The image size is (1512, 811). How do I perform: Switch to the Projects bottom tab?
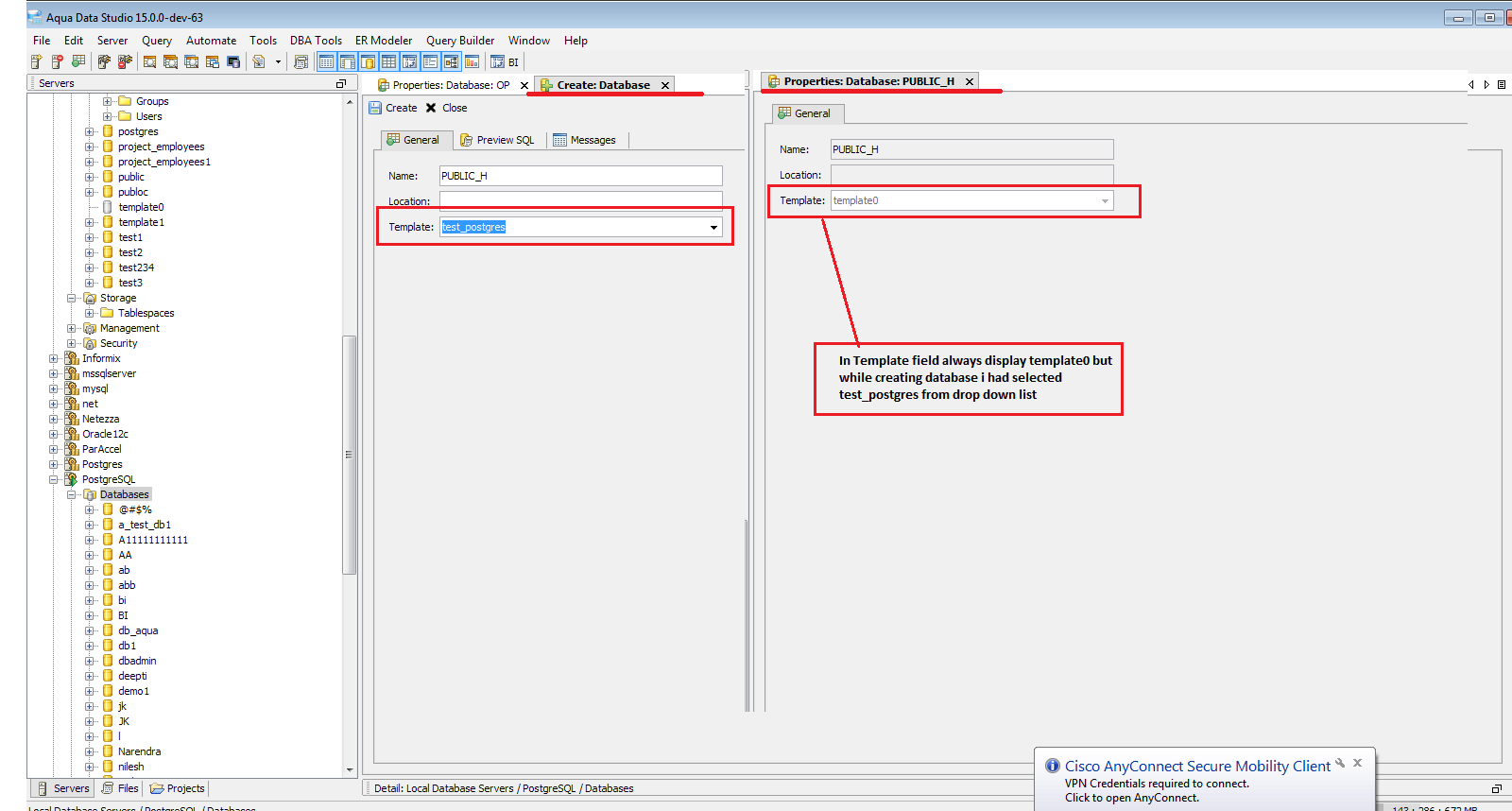[178, 788]
